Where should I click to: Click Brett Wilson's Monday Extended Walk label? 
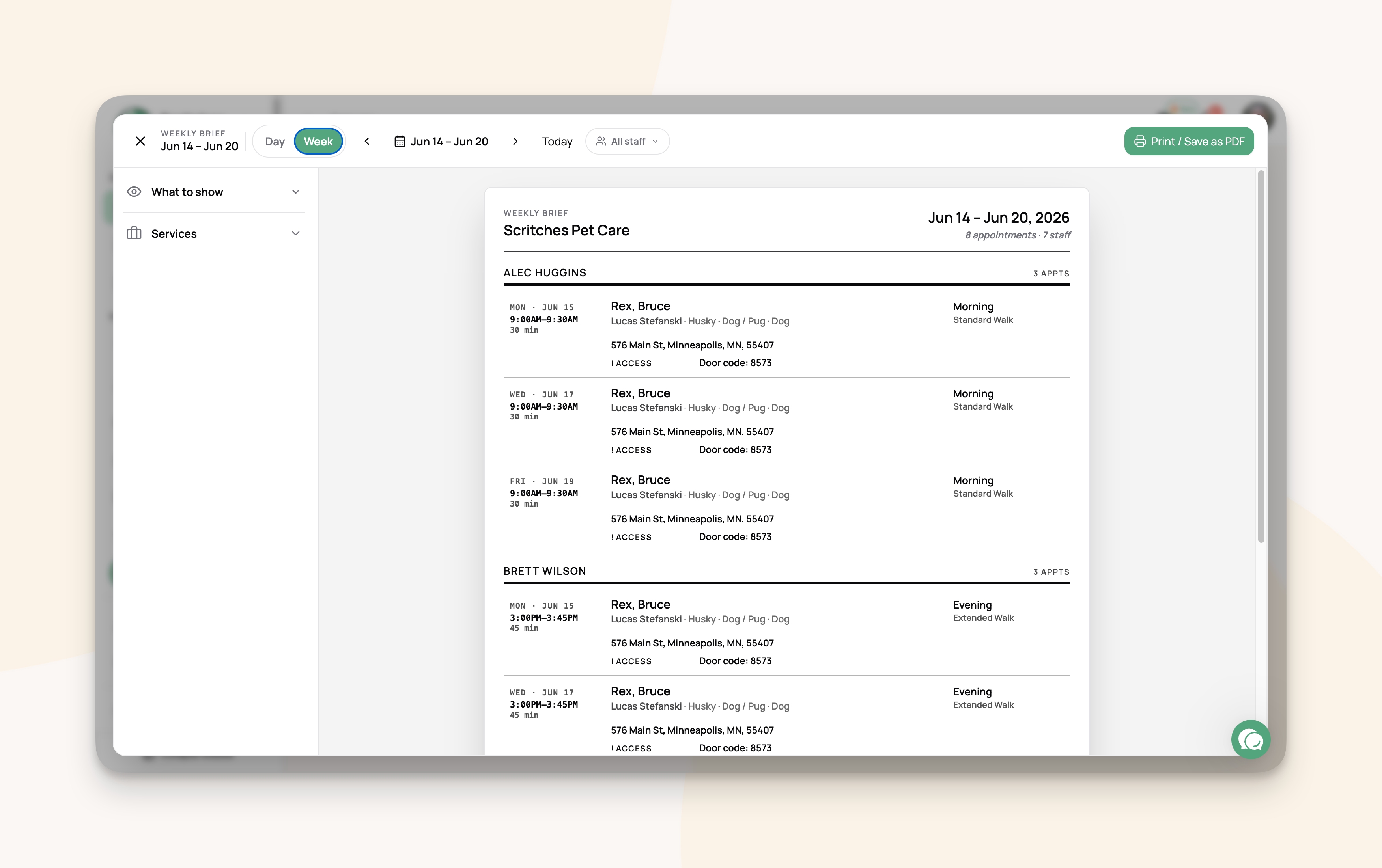coord(983,618)
